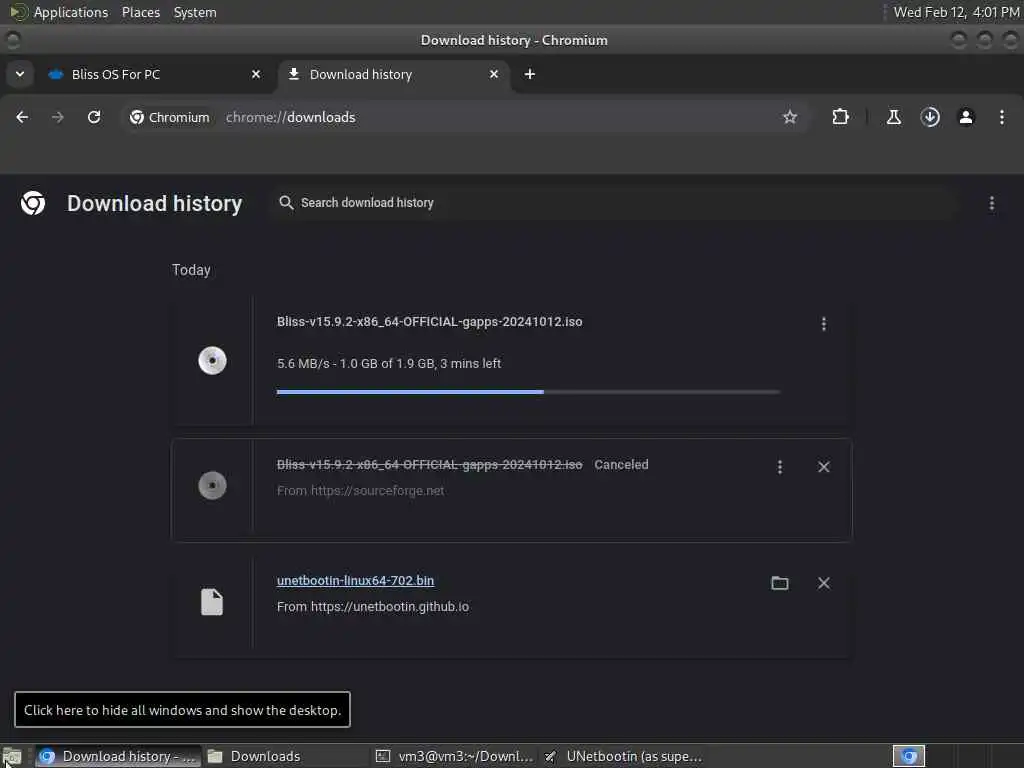Image resolution: width=1024 pixels, height=768 pixels.
Task: Click the Search download history field
Action: (x=614, y=203)
